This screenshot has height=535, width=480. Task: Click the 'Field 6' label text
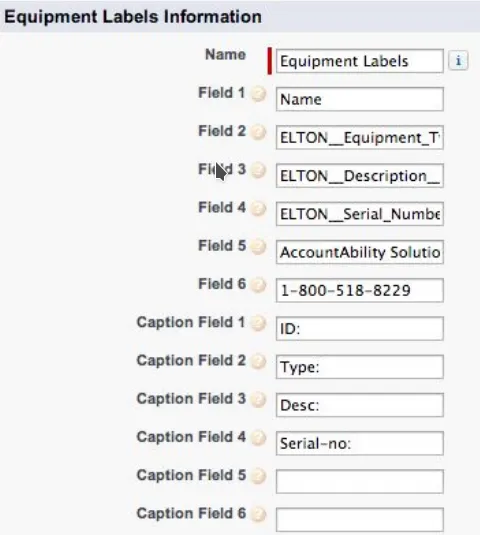tap(222, 284)
